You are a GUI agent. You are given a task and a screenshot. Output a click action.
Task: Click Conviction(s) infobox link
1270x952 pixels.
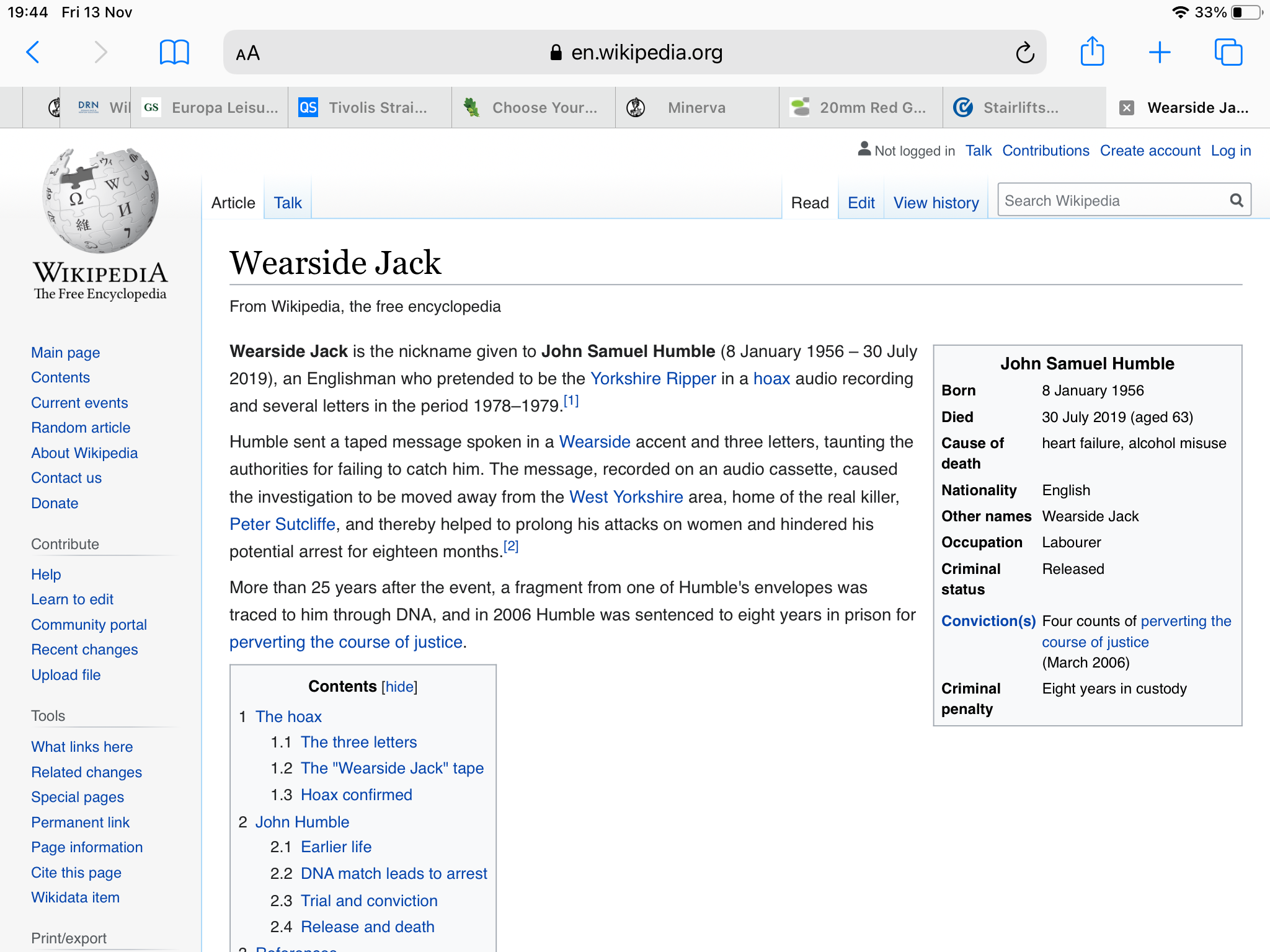pyautogui.click(x=988, y=621)
